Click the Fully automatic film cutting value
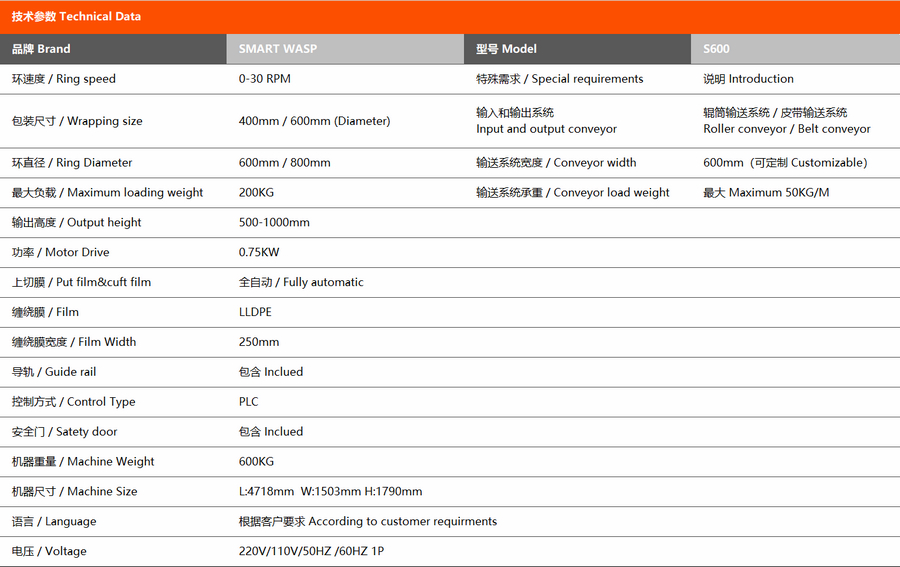This screenshot has width=900, height=567. coord(301,283)
